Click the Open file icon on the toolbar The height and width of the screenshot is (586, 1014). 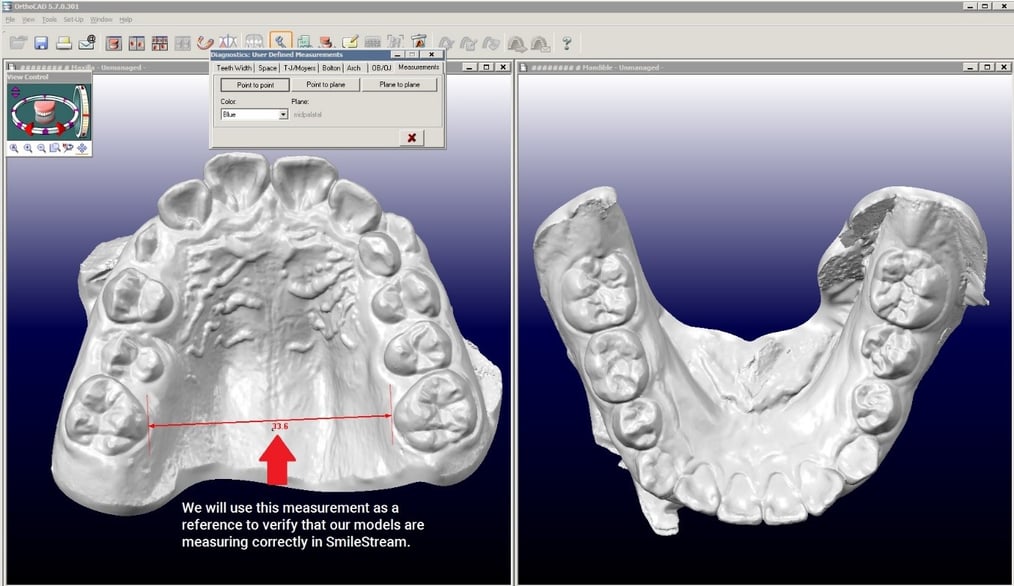[17, 41]
